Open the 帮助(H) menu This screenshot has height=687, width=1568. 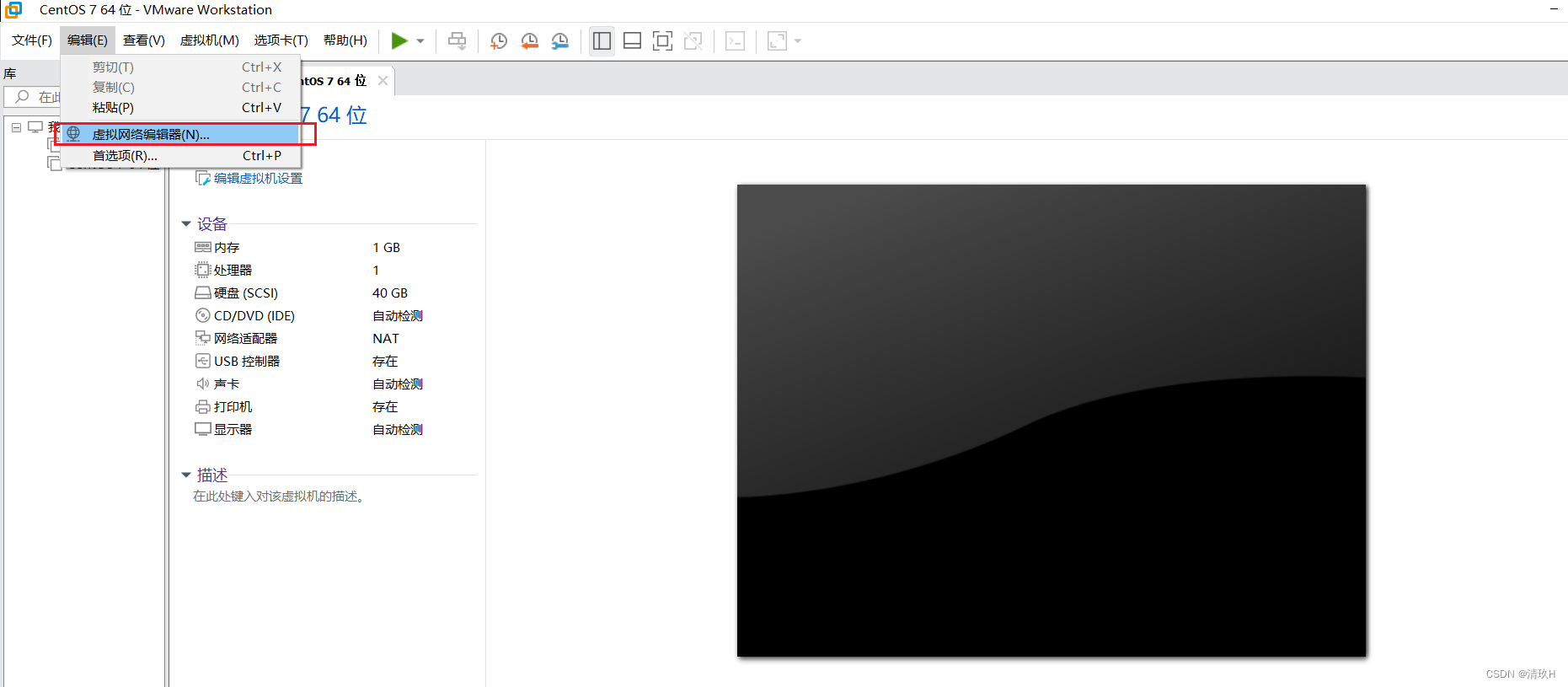click(x=345, y=40)
